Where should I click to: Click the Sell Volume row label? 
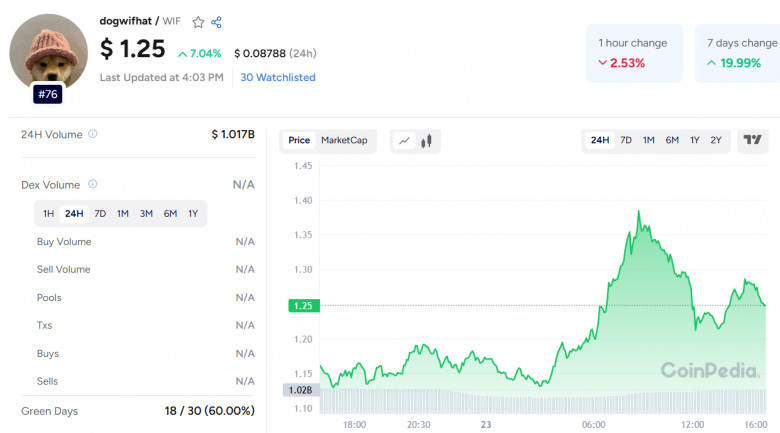63,270
